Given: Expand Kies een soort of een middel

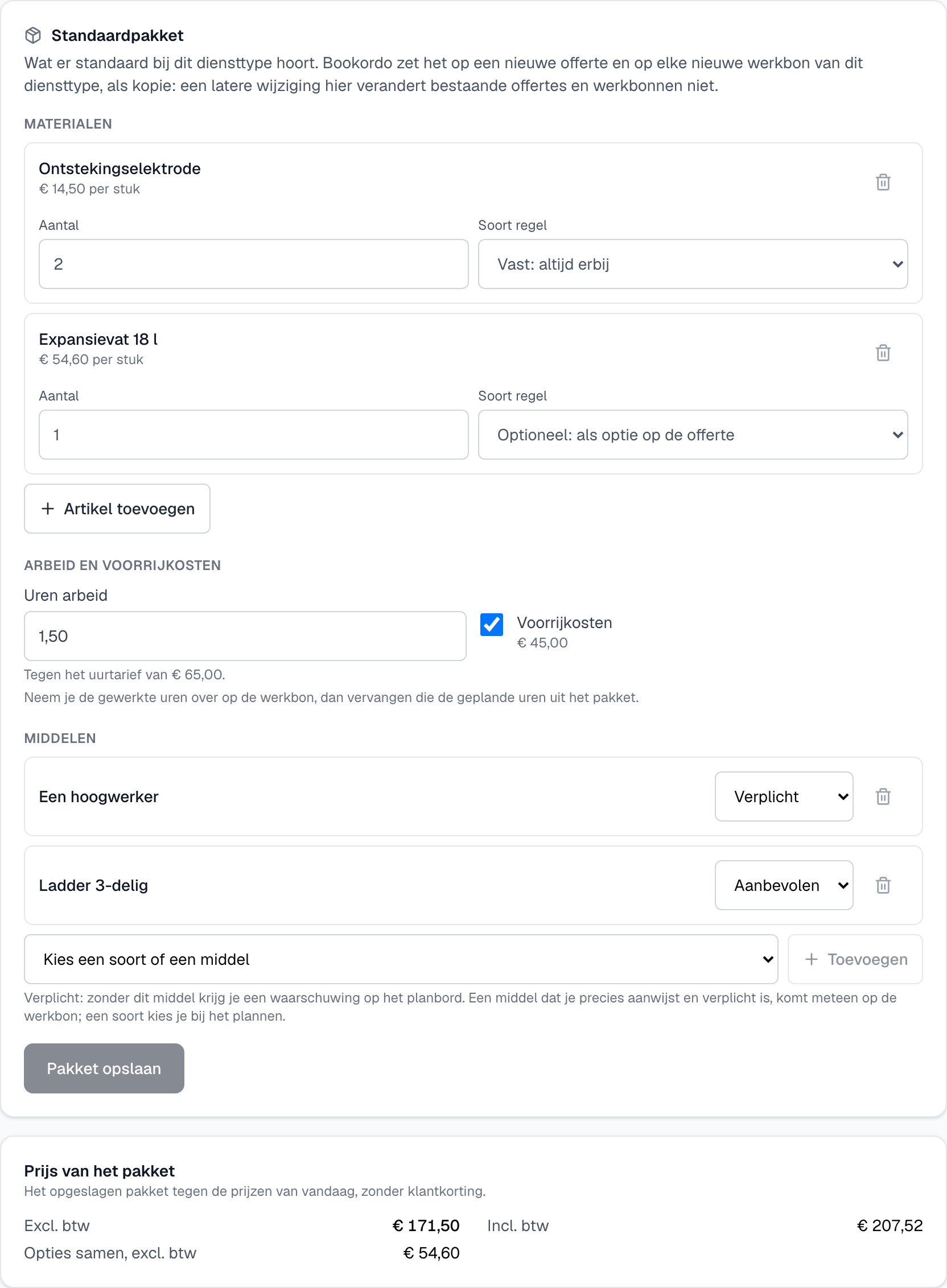Looking at the screenshot, I should (401, 959).
